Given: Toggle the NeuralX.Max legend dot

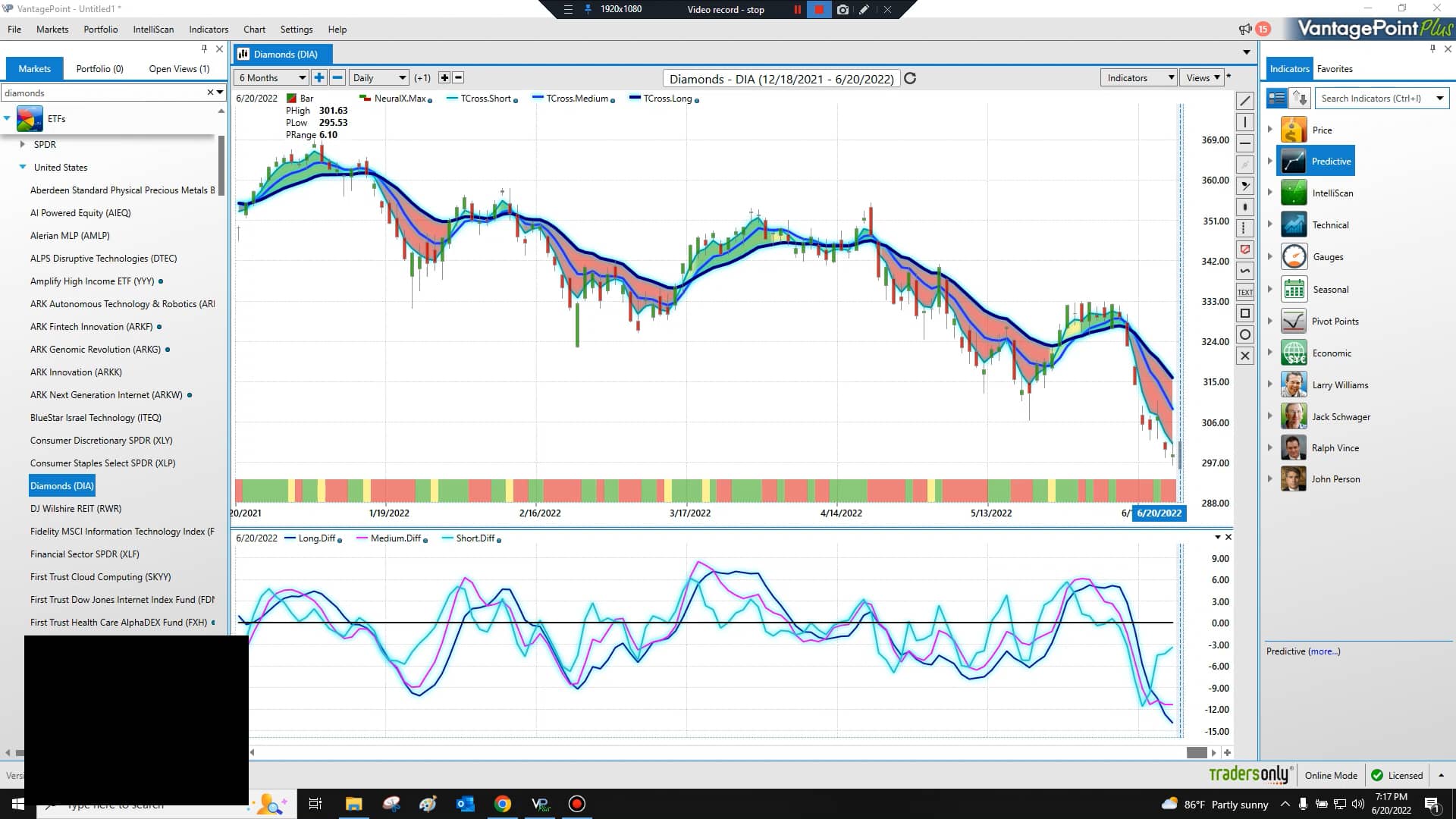Looking at the screenshot, I should (430, 100).
